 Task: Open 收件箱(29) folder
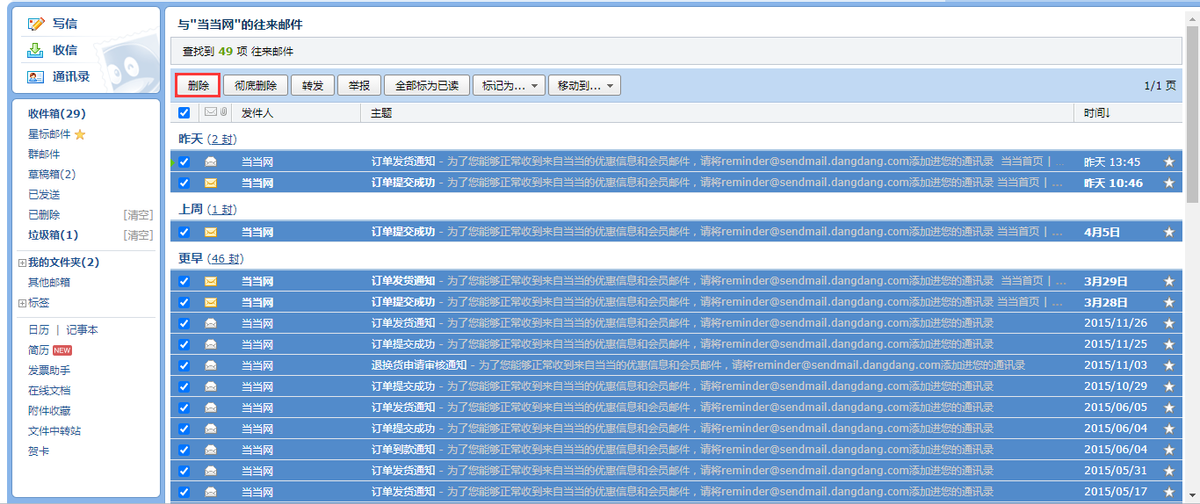tap(57, 114)
